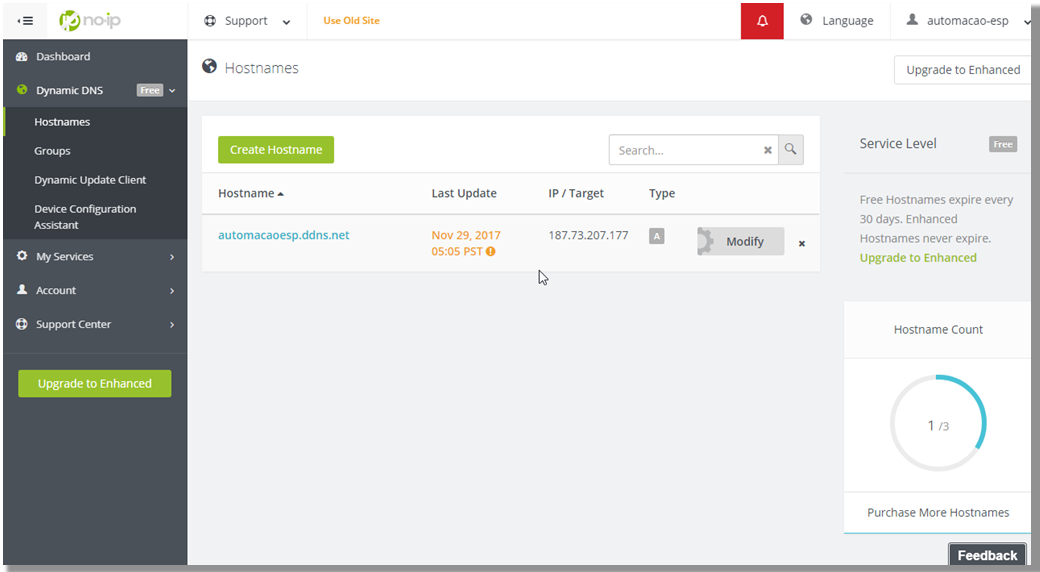1040x572 pixels.
Task: Click the white Upgrade to Enhanced button at the top
Action: [x=962, y=70]
